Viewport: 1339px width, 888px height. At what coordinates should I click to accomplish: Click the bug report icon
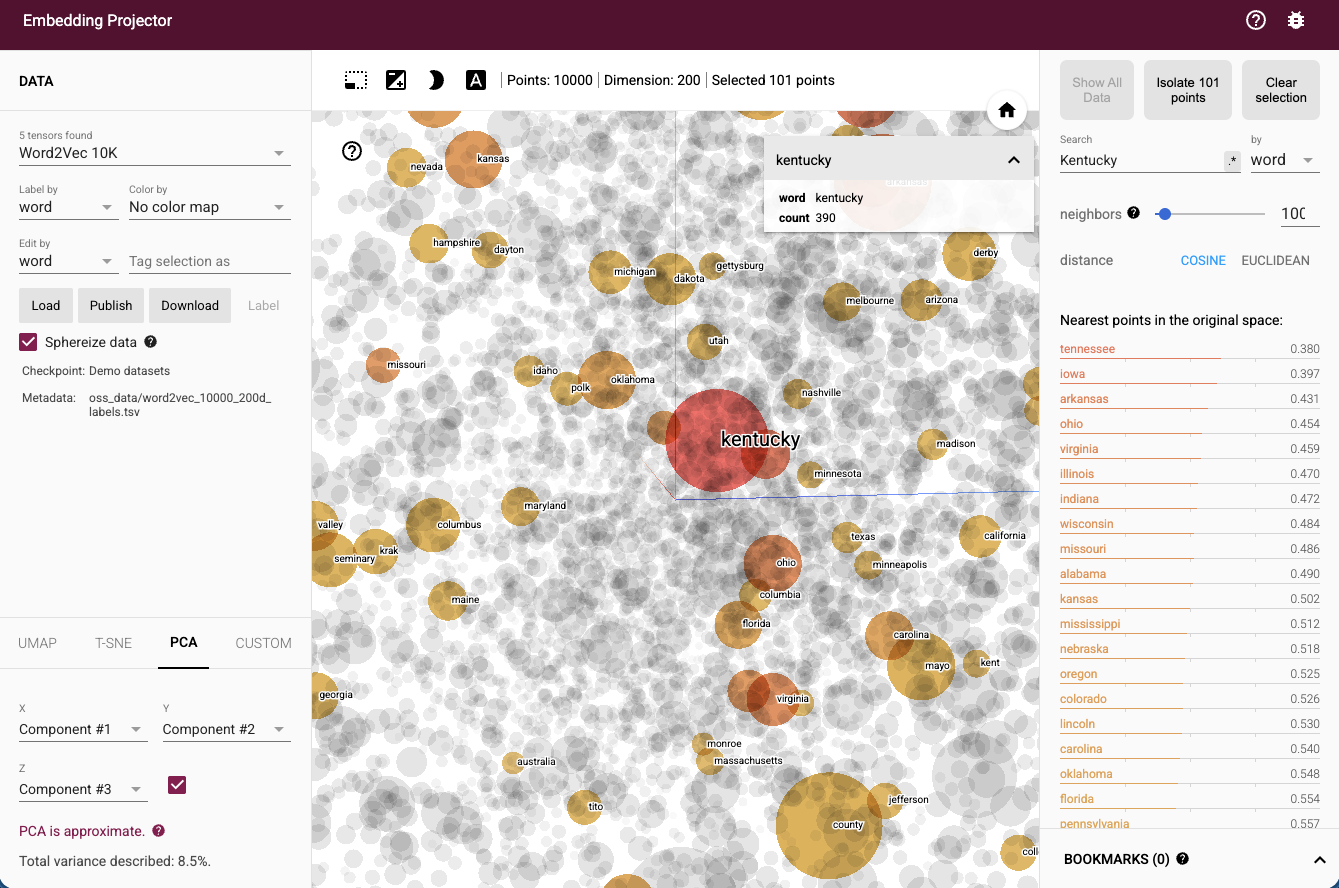point(1296,20)
